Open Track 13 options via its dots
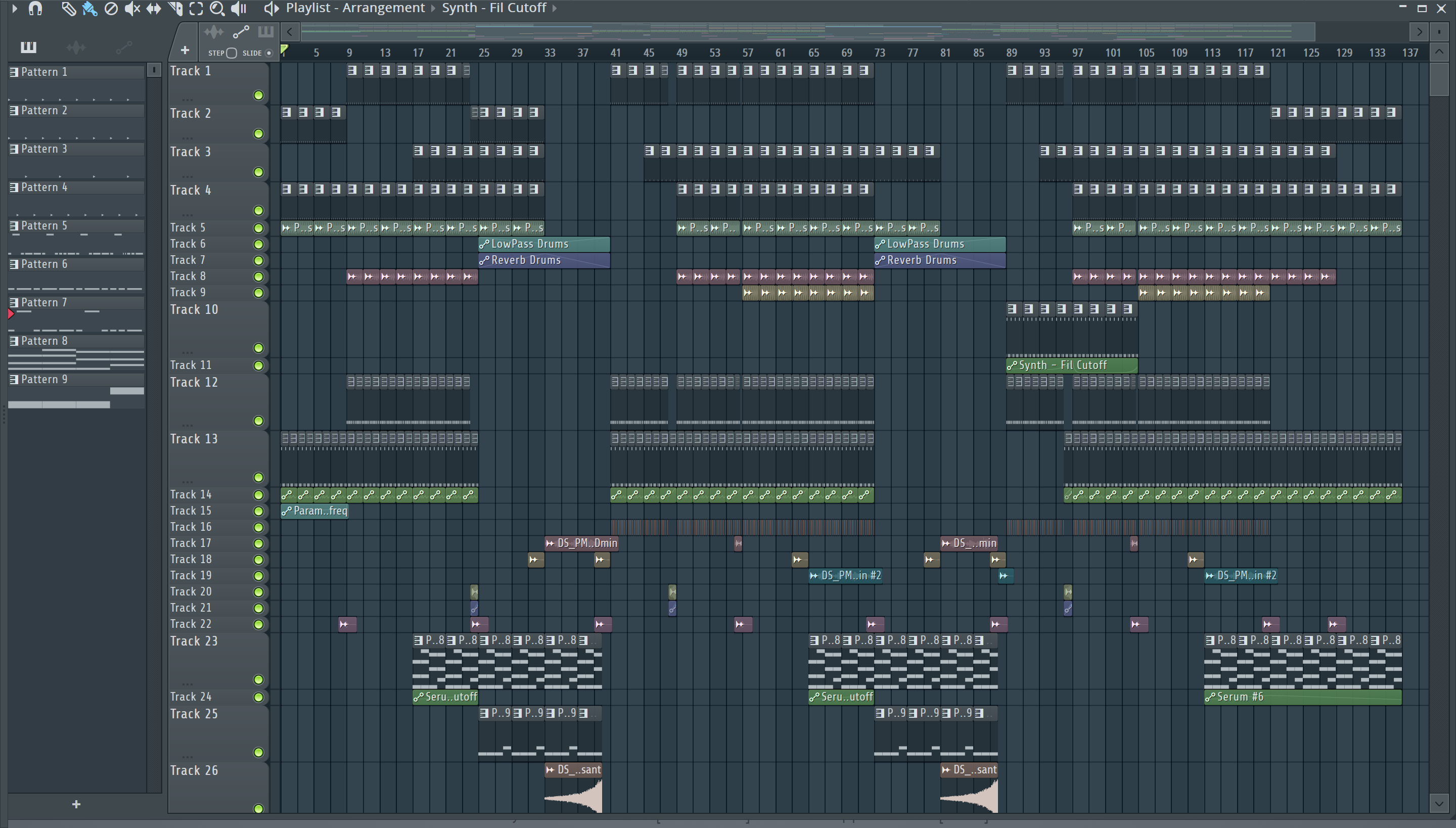Screen dimensions: 1456x828 coord(187,481)
